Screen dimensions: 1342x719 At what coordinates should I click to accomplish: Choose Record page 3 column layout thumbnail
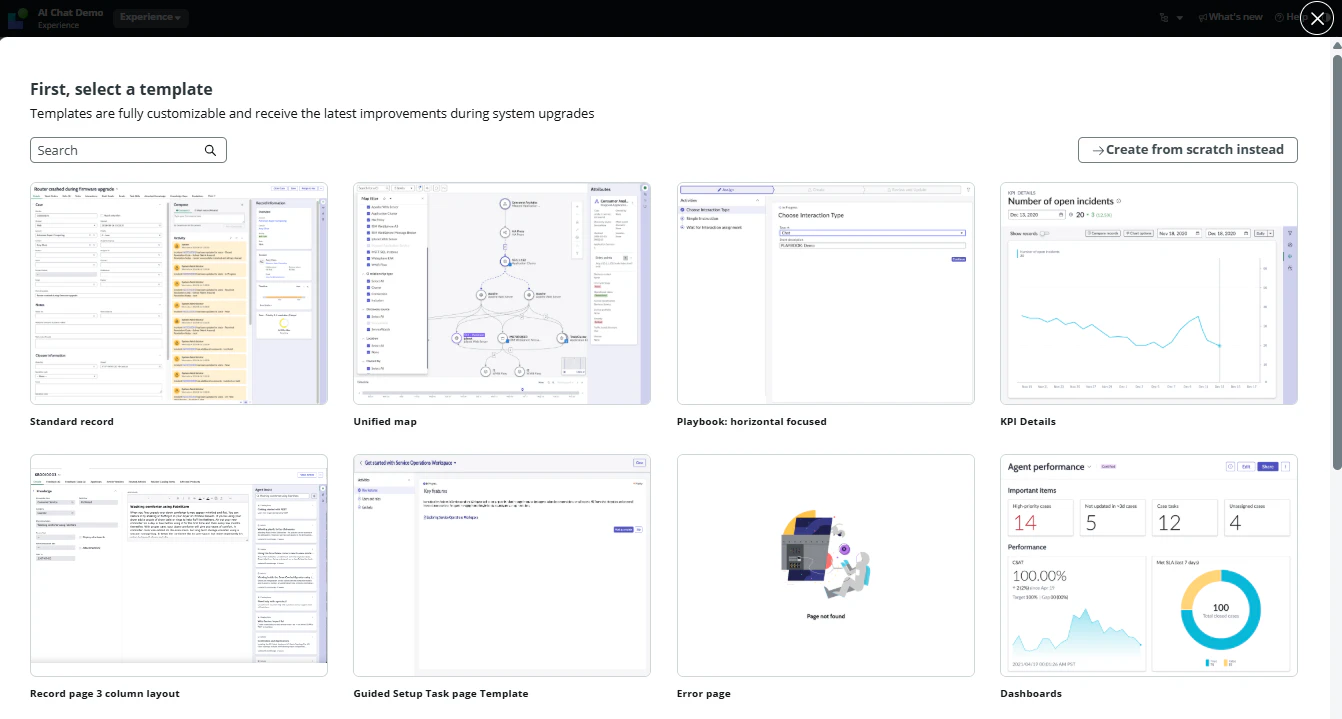[x=179, y=565]
